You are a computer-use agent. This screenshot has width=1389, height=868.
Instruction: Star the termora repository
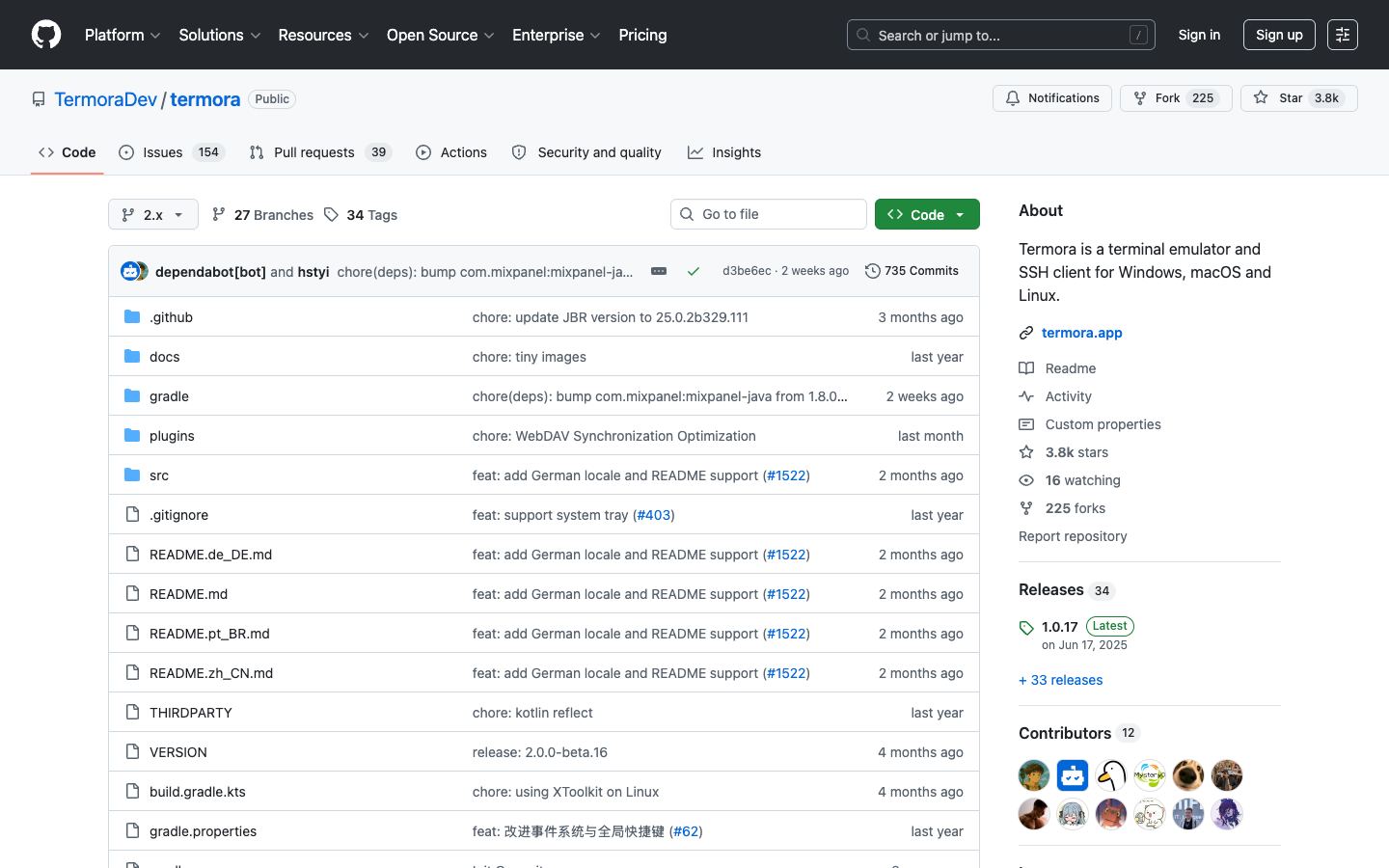click(x=1298, y=98)
